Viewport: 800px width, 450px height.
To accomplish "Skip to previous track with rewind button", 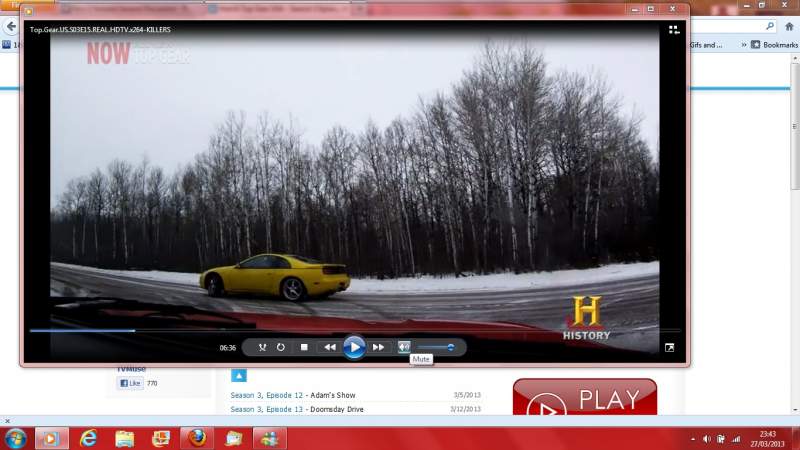I will (x=329, y=347).
